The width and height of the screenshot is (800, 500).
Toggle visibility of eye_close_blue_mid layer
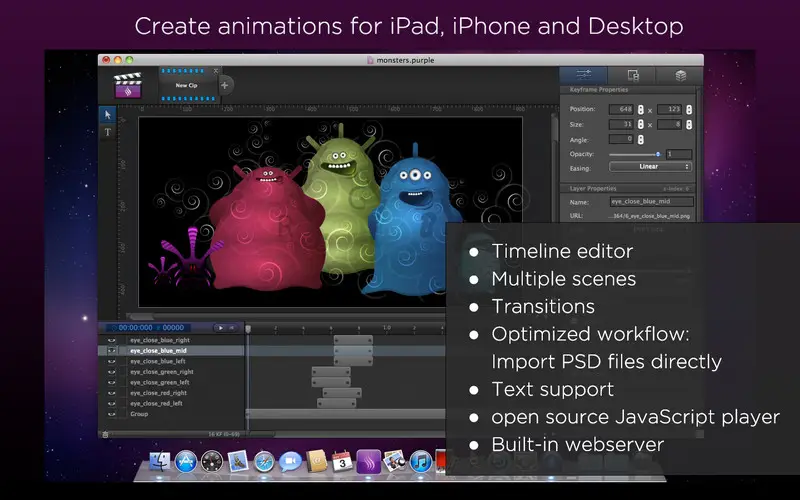[x=111, y=351]
